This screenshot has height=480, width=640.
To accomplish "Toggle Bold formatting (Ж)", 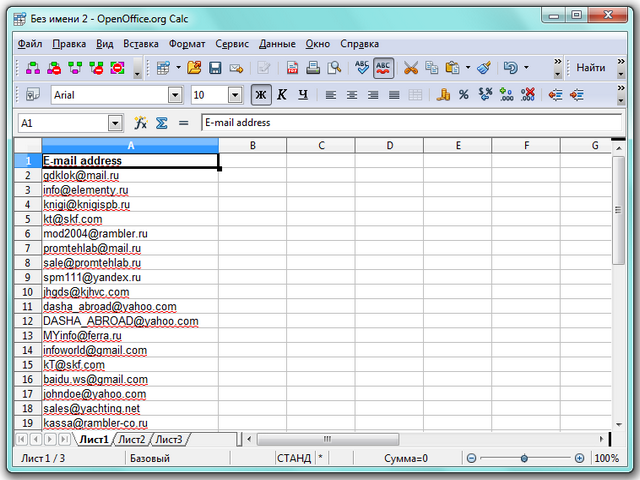I will coord(261,95).
